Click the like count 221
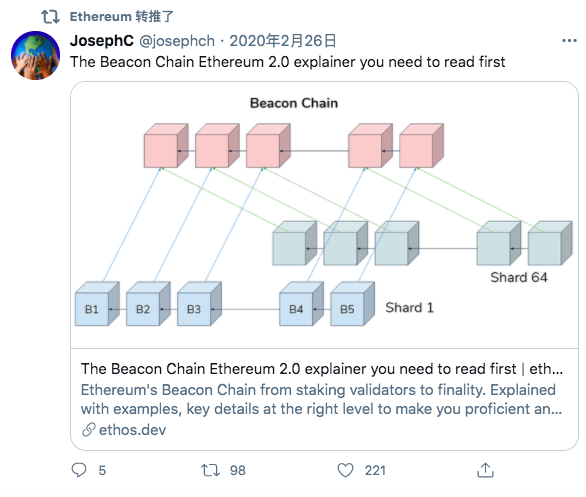 click(375, 470)
